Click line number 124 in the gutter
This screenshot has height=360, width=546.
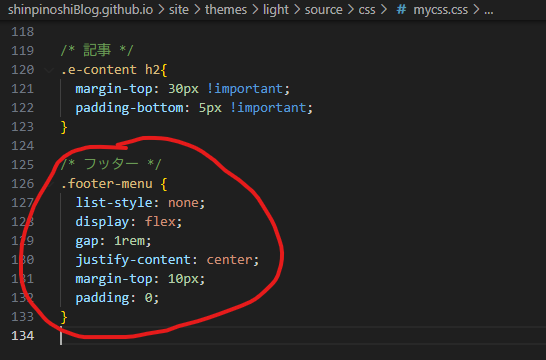click(x=23, y=146)
